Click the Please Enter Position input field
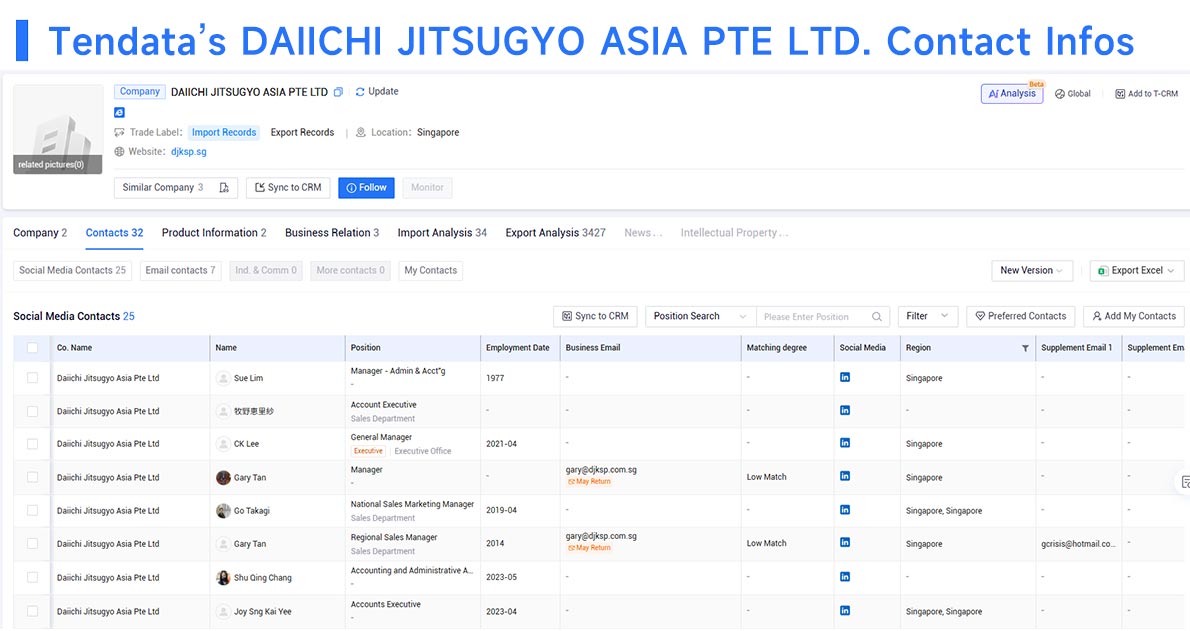1190x631 pixels. pyautogui.click(x=814, y=317)
